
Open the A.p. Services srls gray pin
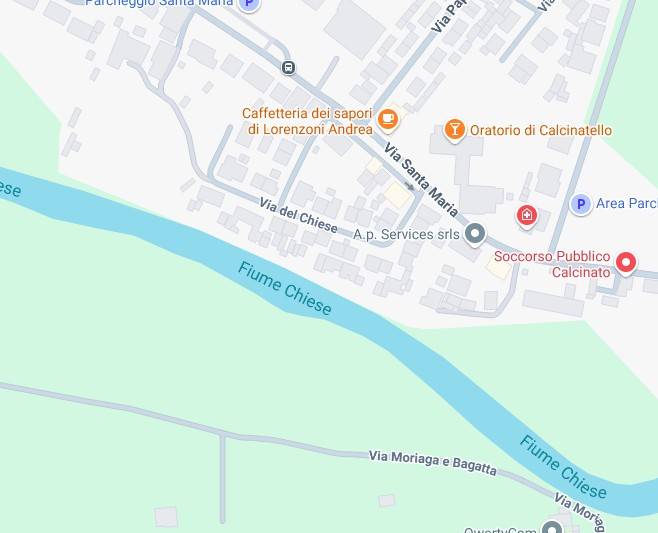point(475,233)
